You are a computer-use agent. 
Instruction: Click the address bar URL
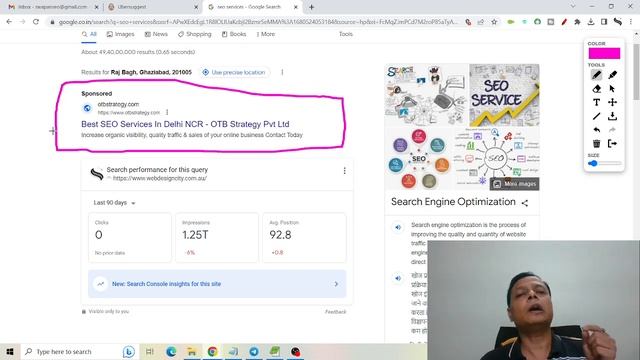coord(258,22)
